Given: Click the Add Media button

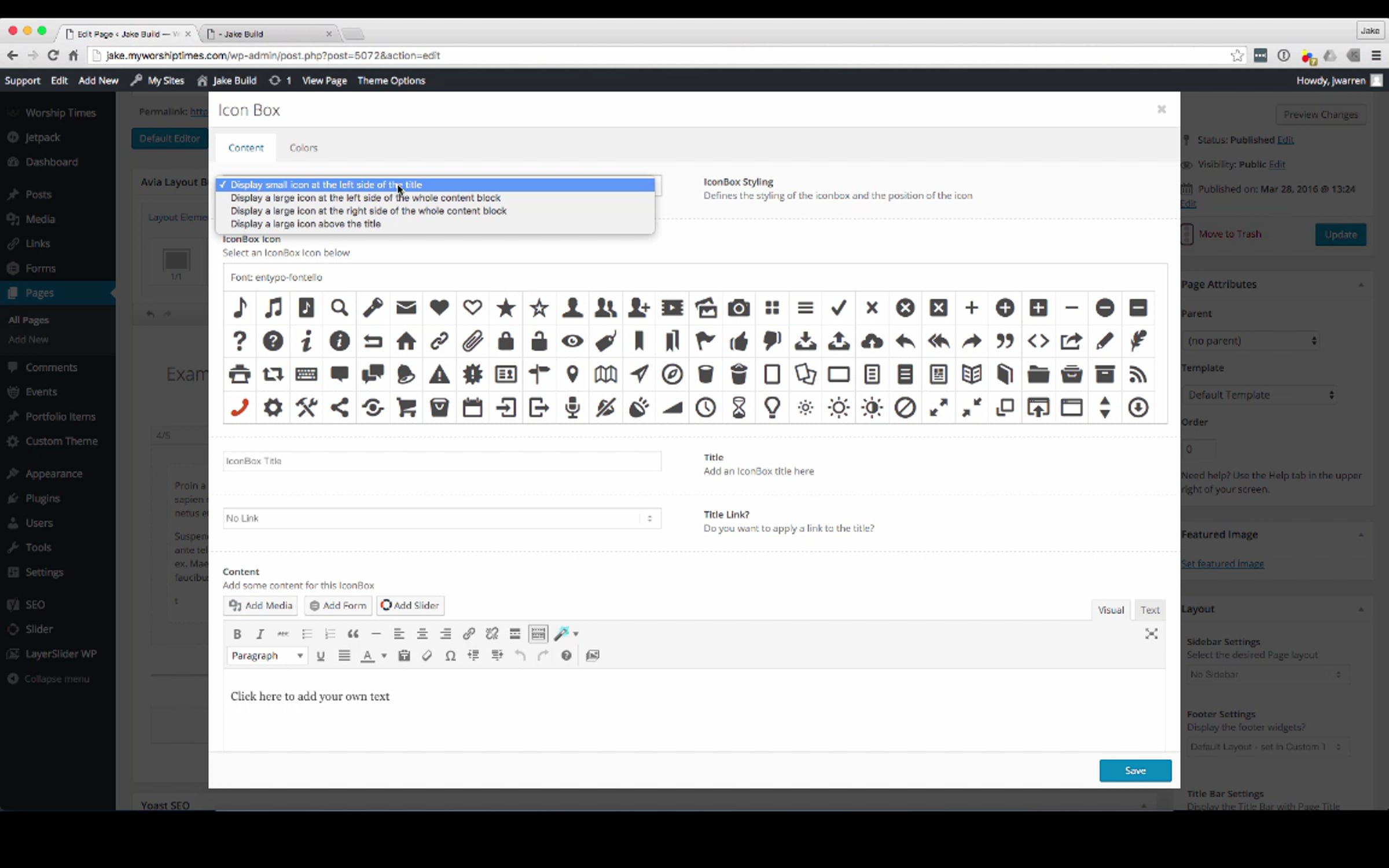Looking at the screenshot, I should [x=260, y=606].
